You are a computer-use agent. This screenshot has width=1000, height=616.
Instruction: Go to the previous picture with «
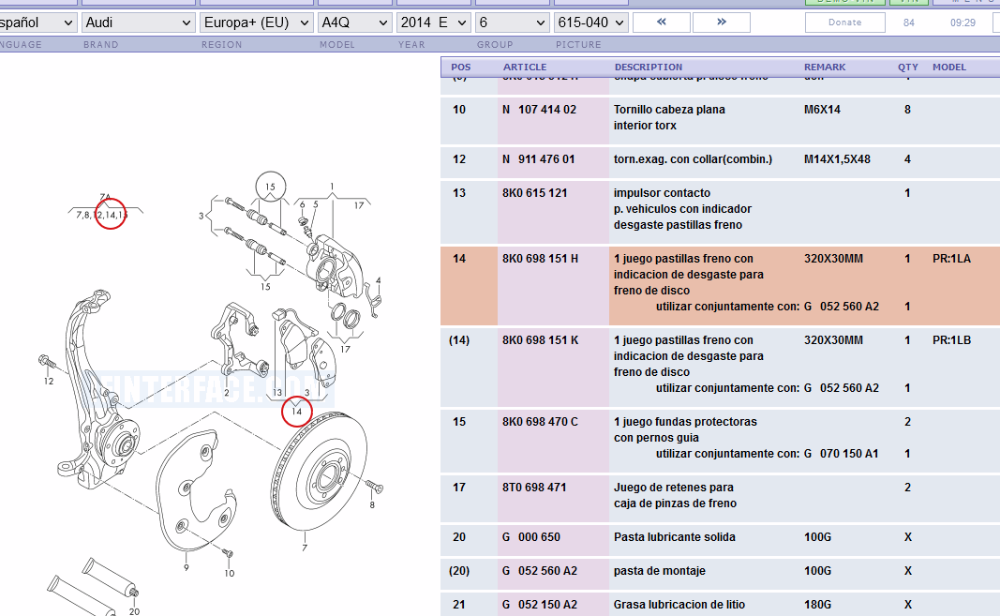661,22
